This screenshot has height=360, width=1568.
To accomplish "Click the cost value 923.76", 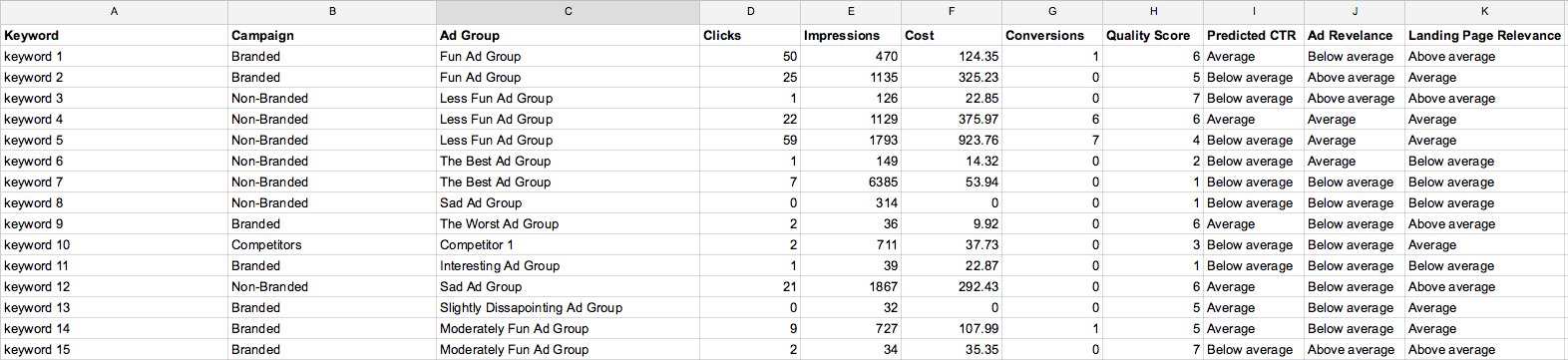I will click(952, 140).
